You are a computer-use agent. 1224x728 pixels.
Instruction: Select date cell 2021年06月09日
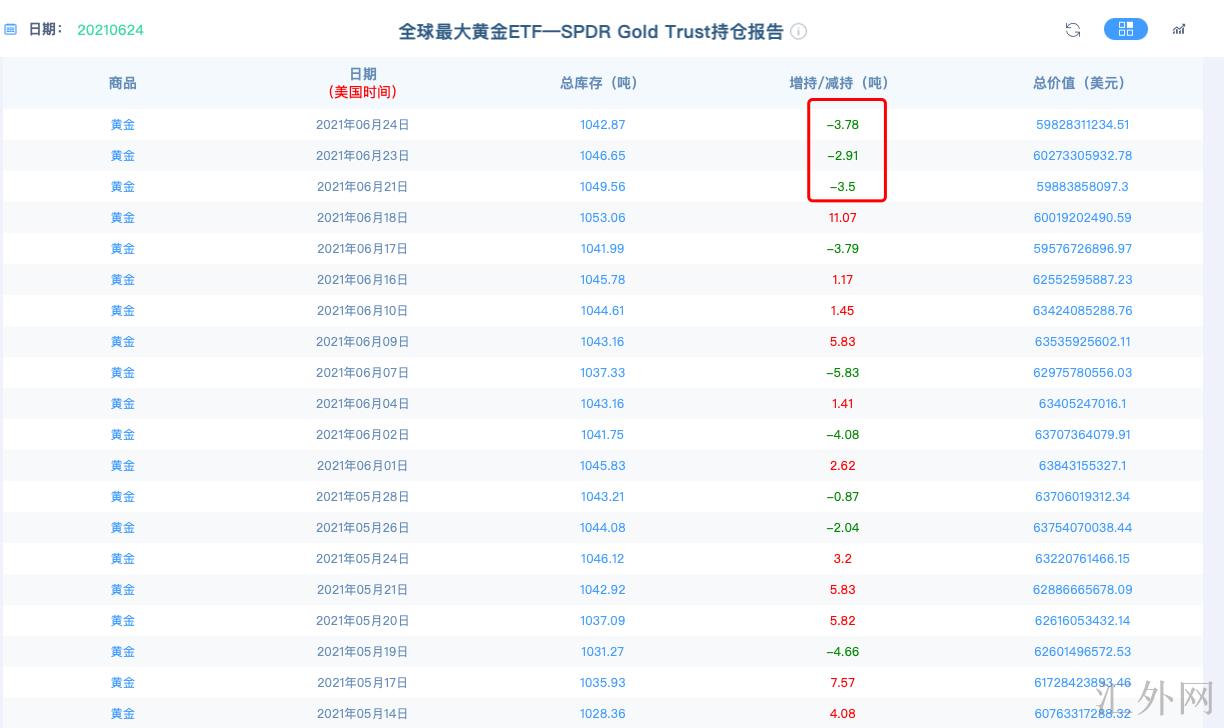[363, 342]
